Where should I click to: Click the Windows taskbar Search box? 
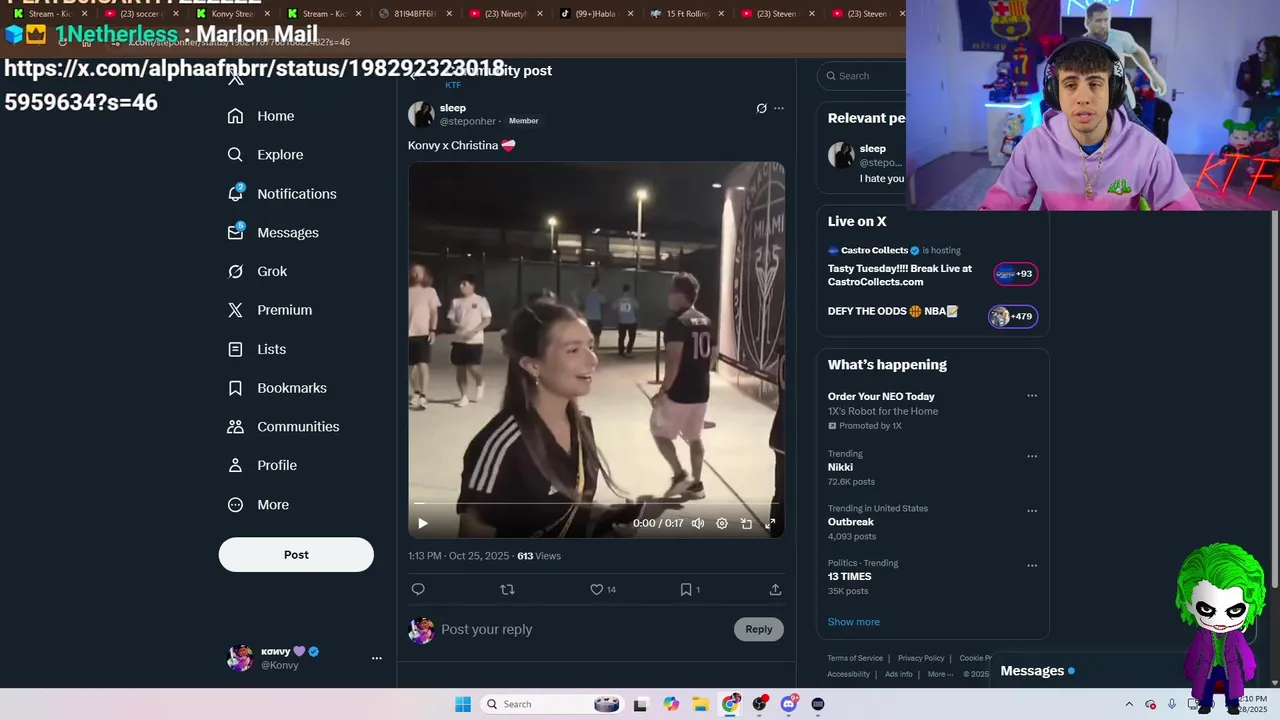coord(551,704)
